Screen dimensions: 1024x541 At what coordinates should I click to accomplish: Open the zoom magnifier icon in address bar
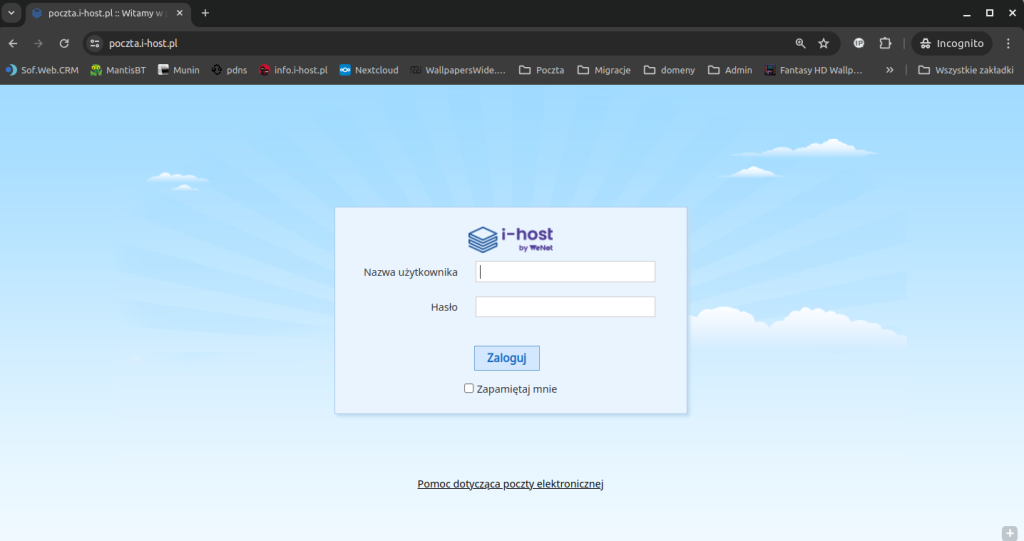(800, 44)
